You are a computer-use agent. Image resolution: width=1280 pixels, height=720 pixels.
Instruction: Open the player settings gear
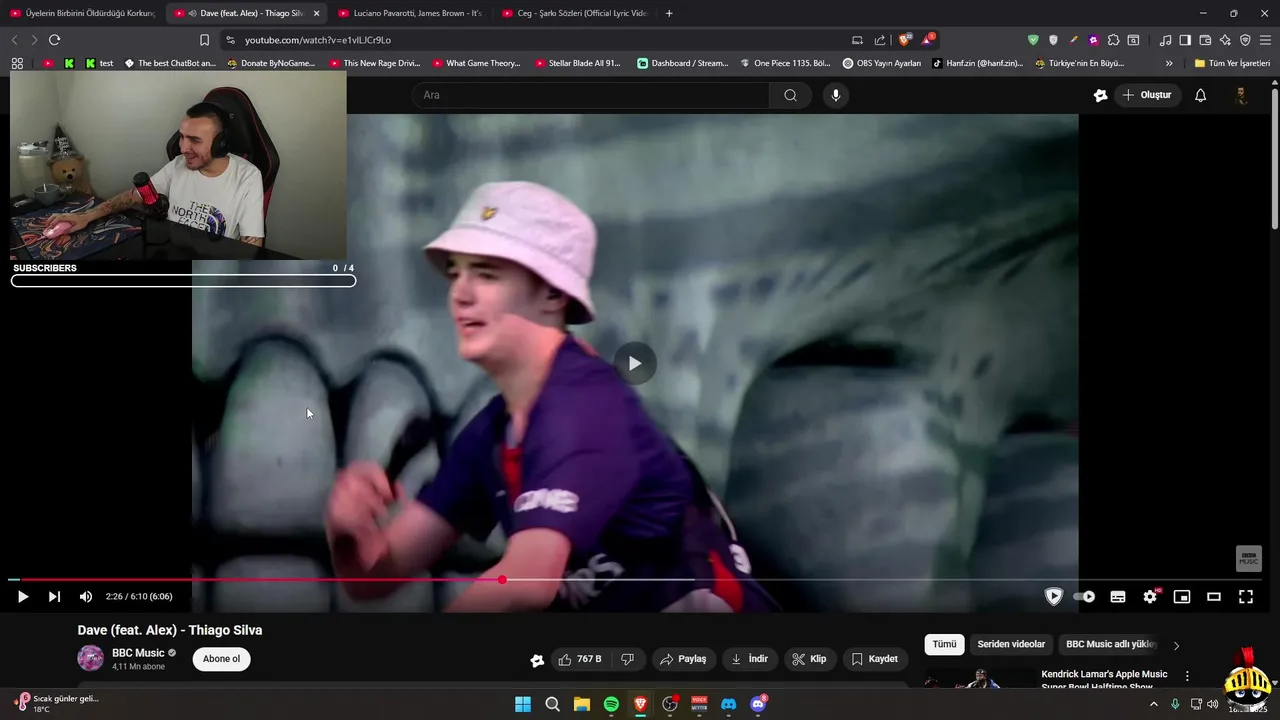(1150, 597)
